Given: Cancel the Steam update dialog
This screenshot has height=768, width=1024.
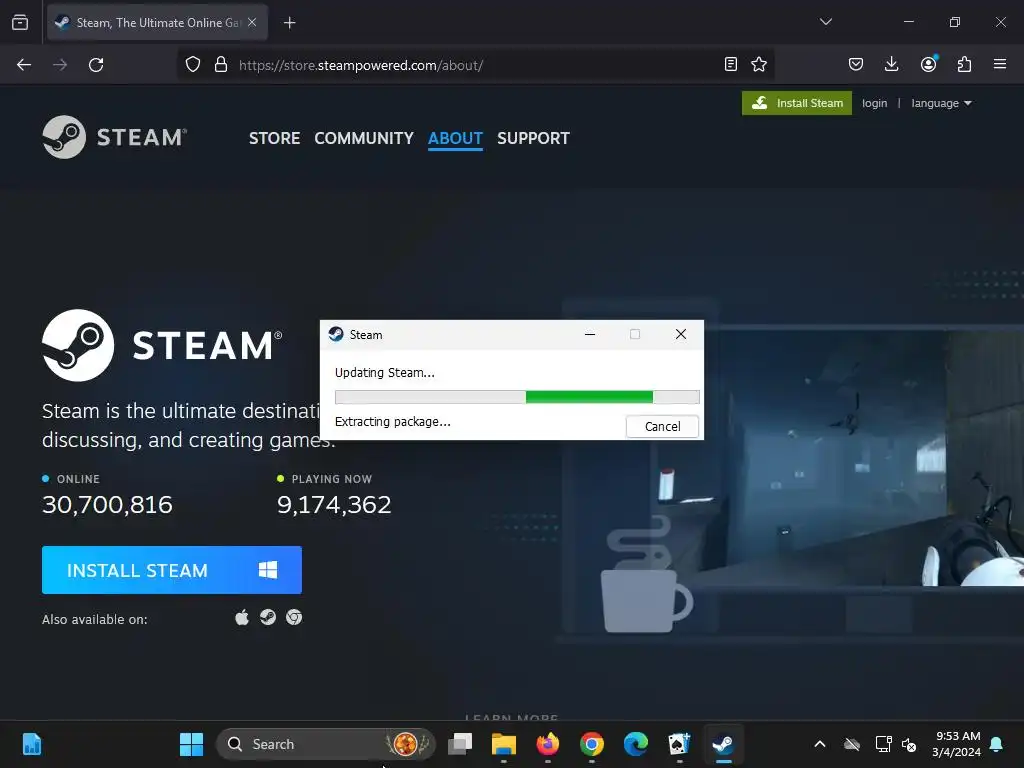Looking at the screenshot, I should coord(662,426).
